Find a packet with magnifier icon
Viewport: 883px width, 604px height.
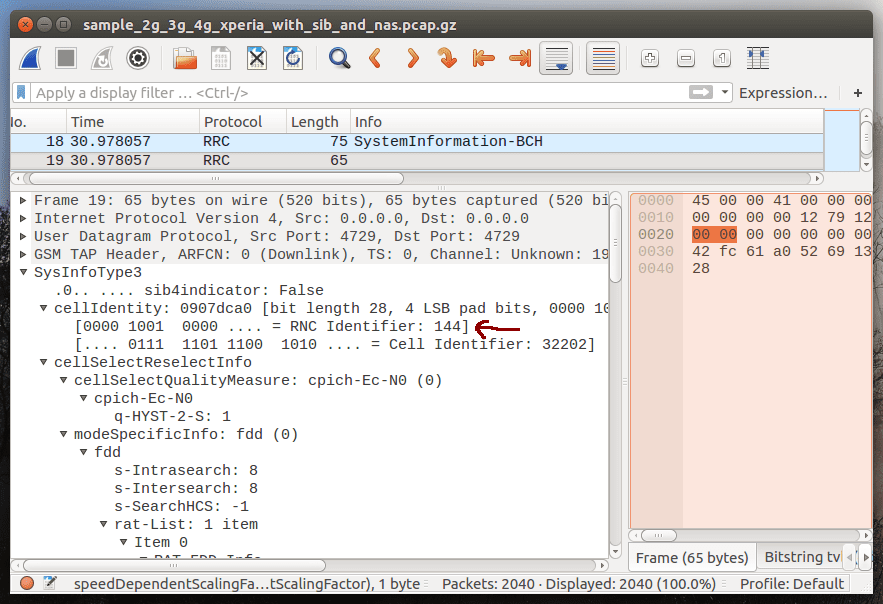pyautogui.click(x=340, y=58)
